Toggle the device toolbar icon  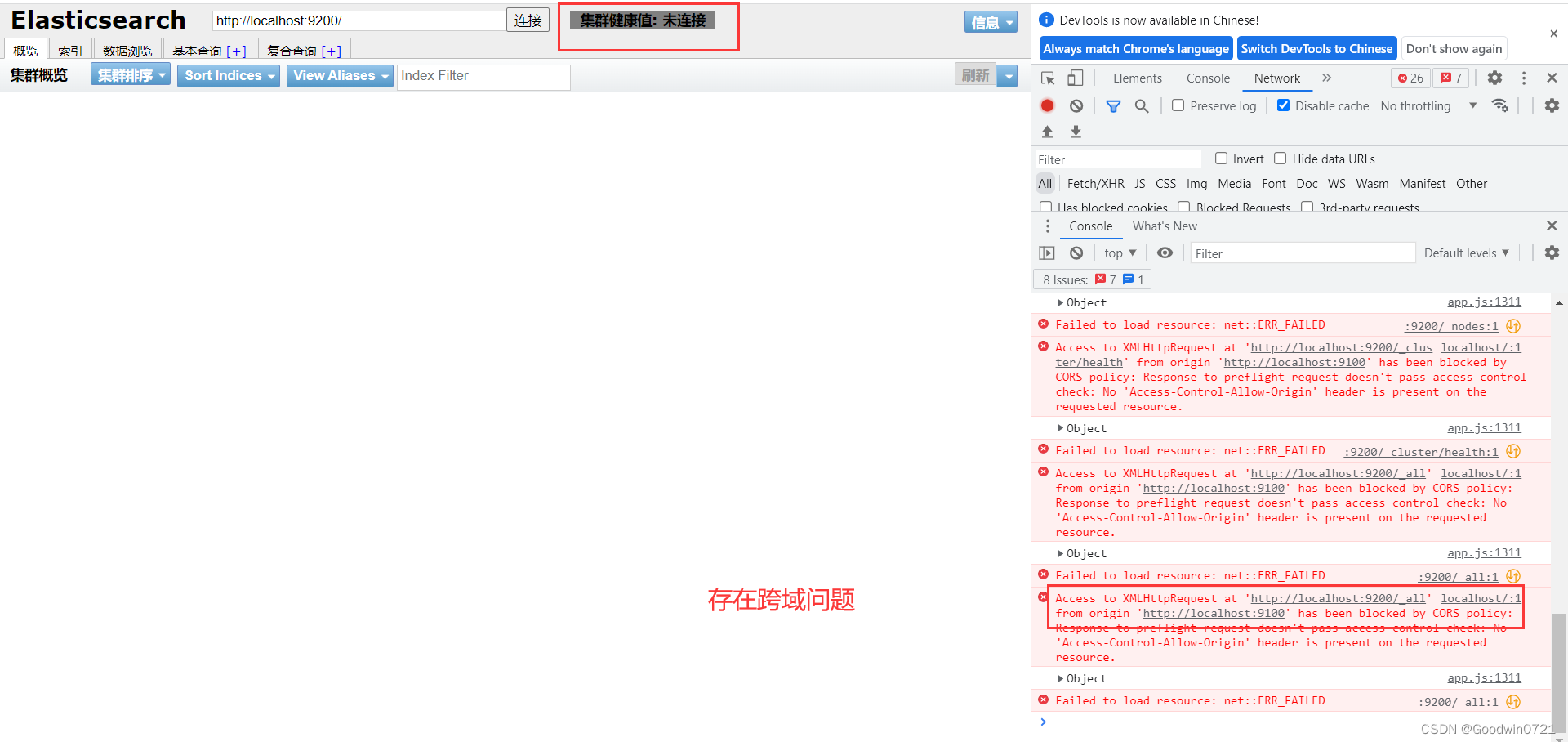[1076, 78]
